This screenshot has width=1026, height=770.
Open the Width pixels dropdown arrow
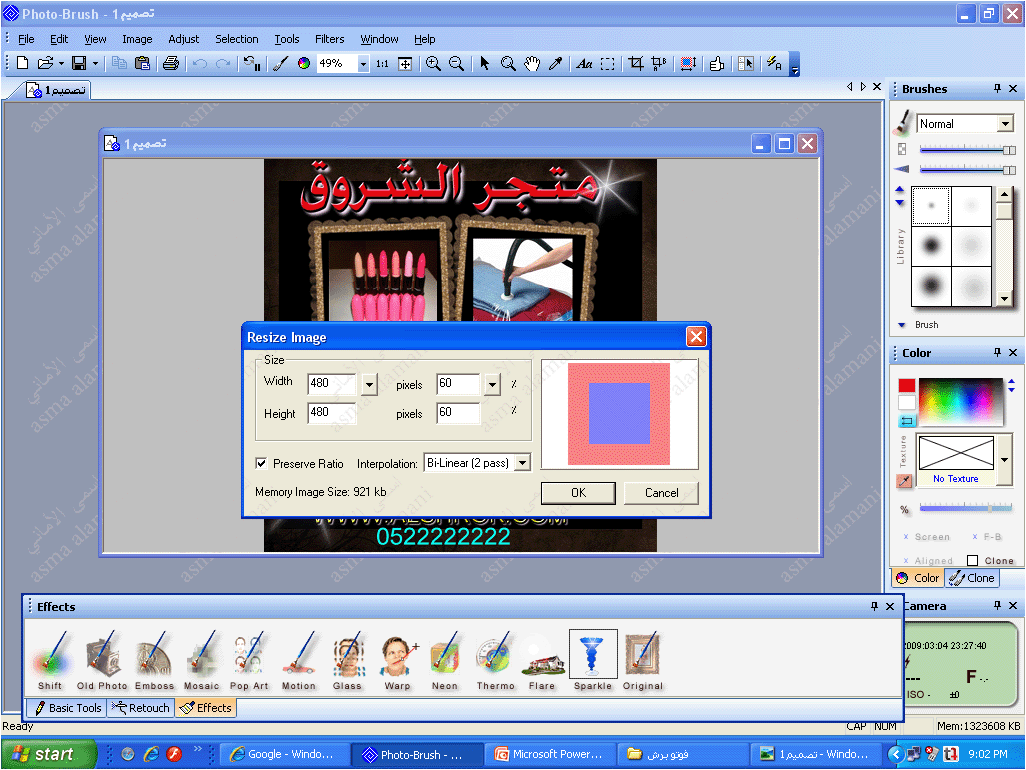[x=369, y=384]
